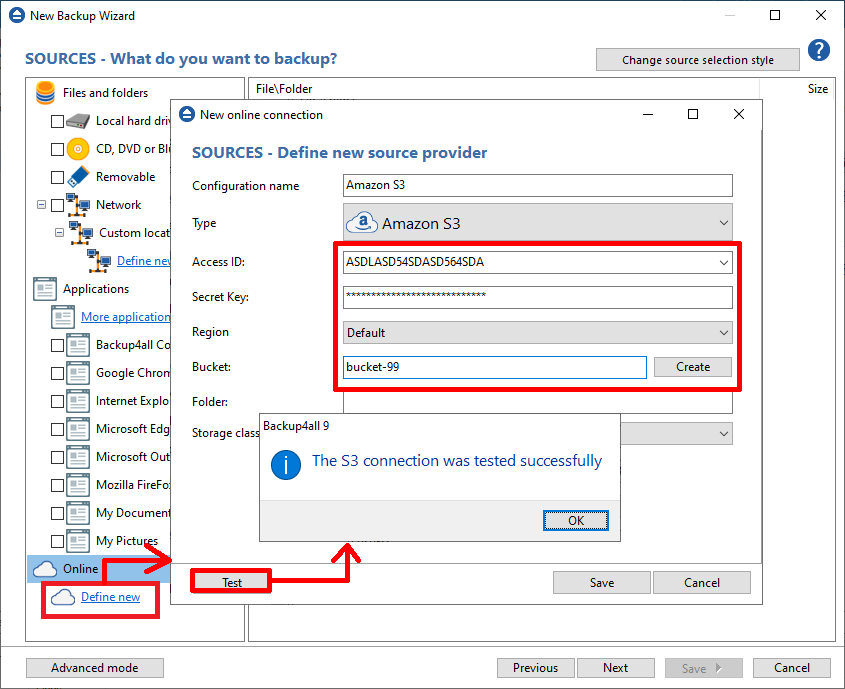Collapse the Custom locations tree node
The image size is (845, 689).
click(59, 233)
